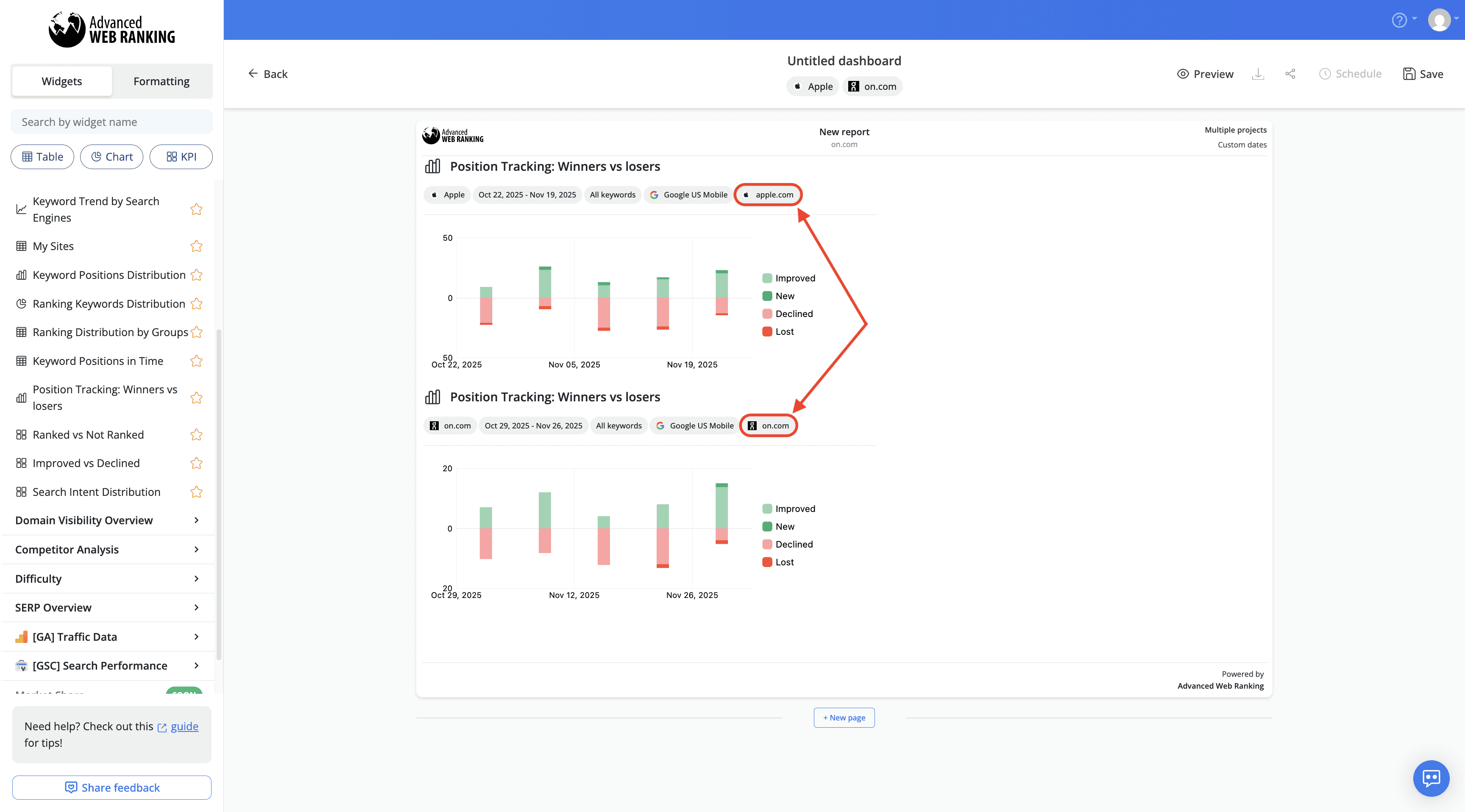The height and width of the screenshot is (812, 1465).
Task: Favorite the Search Intent Distribution widget
Action: pyautogui.click(x=196, y=491)
